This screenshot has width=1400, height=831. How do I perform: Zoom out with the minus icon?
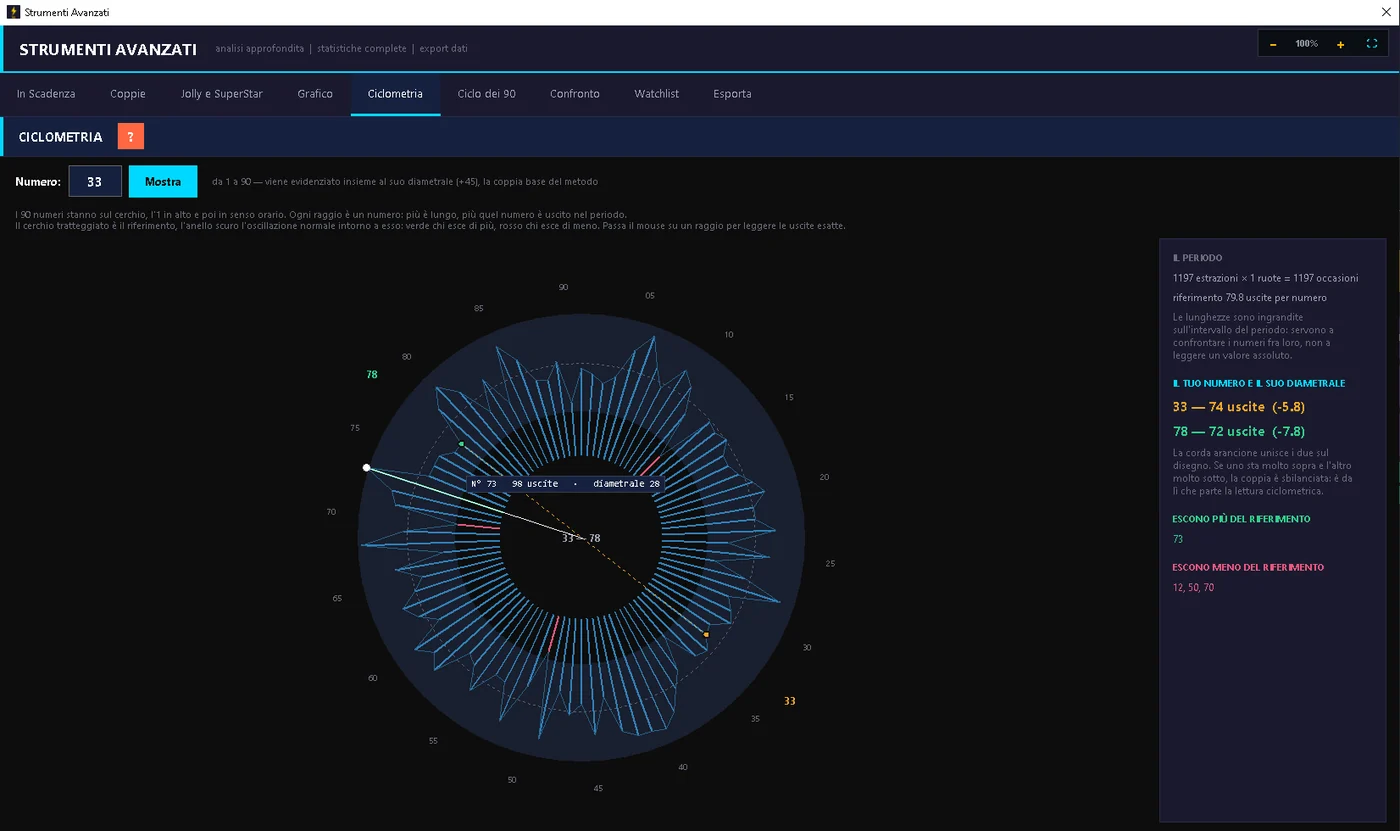1273,44
